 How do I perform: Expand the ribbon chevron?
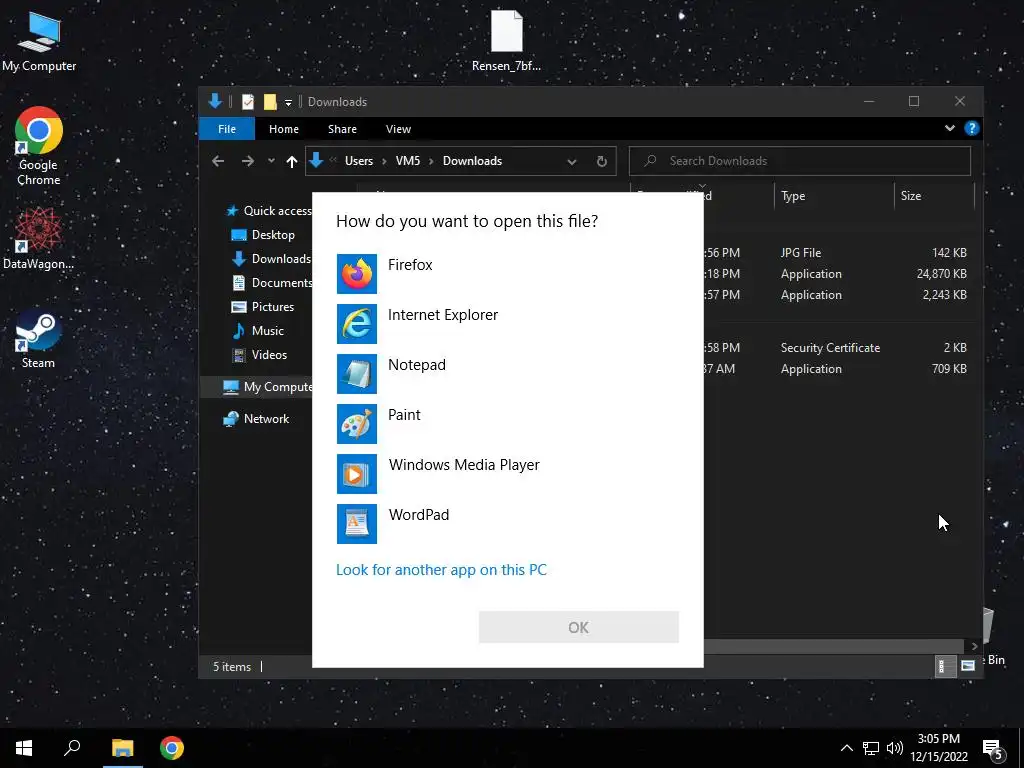point(950,129)
